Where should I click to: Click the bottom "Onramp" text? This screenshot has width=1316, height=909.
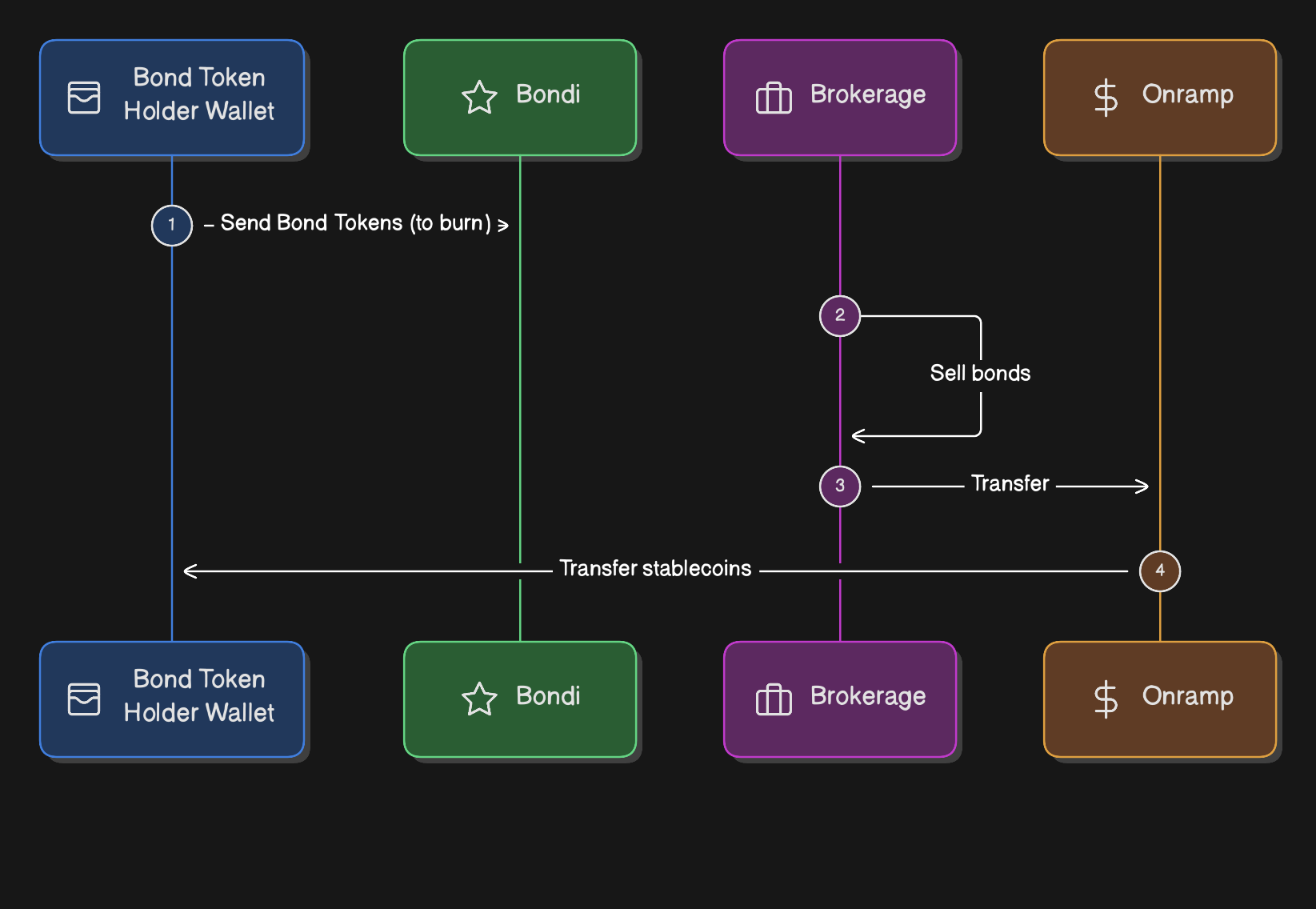(1188, 696)
